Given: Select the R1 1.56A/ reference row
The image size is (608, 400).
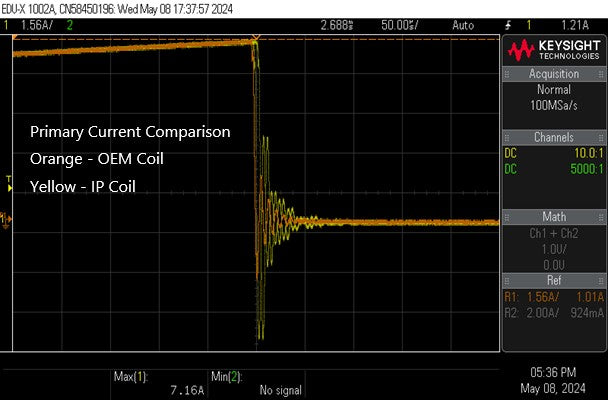Looking at the screenshot, I should pyautogui.click(x=553, y=297).
